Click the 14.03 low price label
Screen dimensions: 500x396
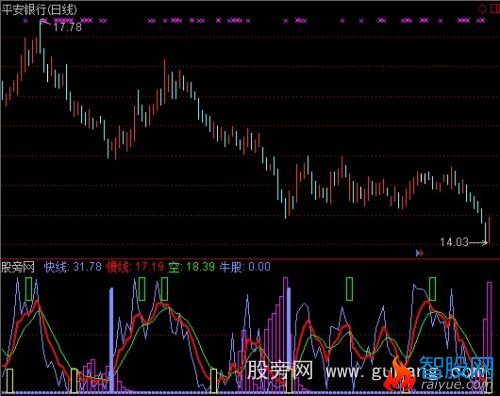[x=454, y=242]
